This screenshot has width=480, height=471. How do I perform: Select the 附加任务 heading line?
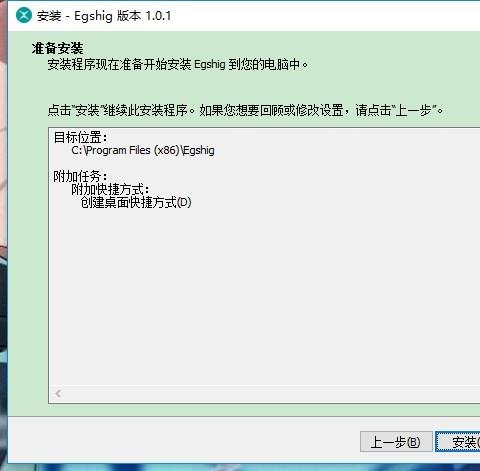pyautogui.click(x=80, y=176)
